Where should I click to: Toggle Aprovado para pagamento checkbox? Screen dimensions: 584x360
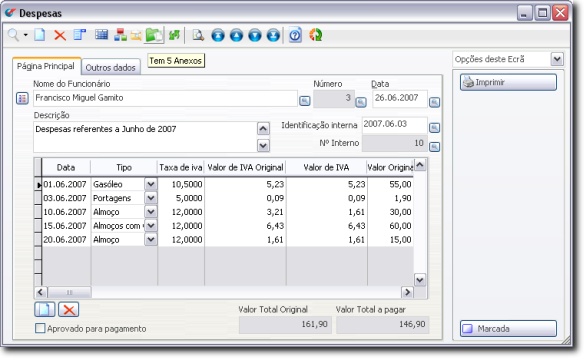tap(39, 328)
